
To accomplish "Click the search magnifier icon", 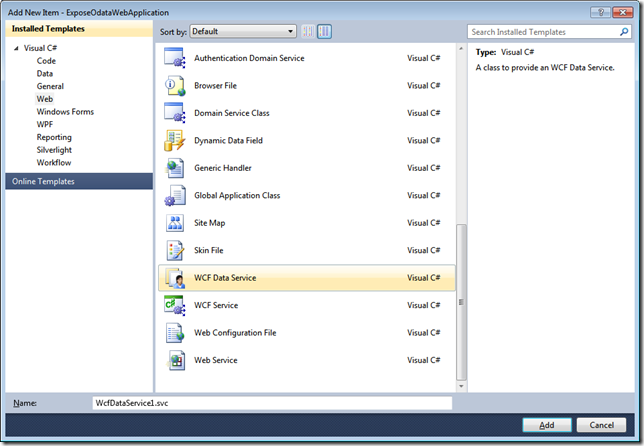I will click(x=624, y=32).
